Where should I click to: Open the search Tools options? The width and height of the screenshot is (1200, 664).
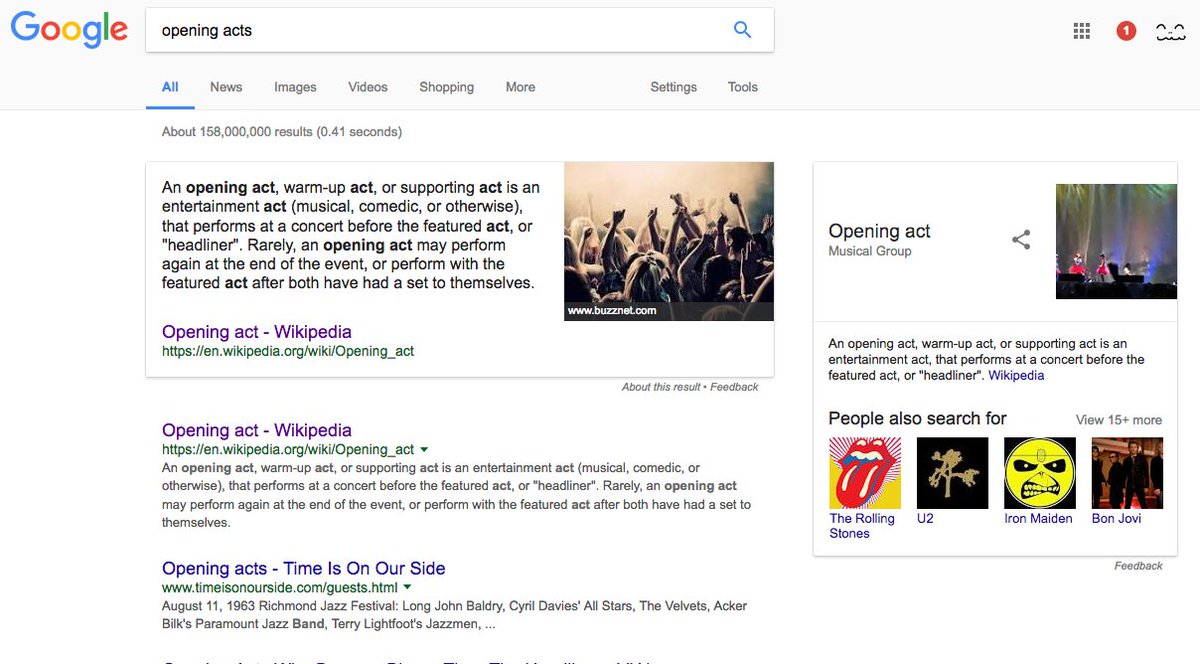(743, 87)
